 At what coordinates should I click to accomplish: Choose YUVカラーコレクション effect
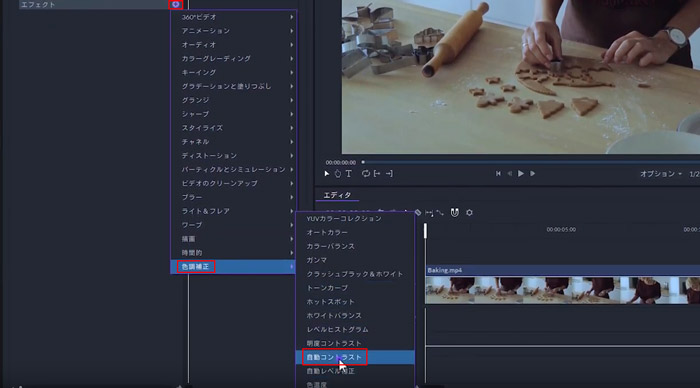click(355, 218)
